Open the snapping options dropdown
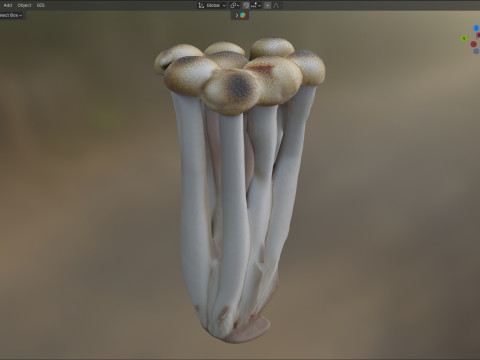The width and height of the screenshot is (480, 360). point(256,5)
